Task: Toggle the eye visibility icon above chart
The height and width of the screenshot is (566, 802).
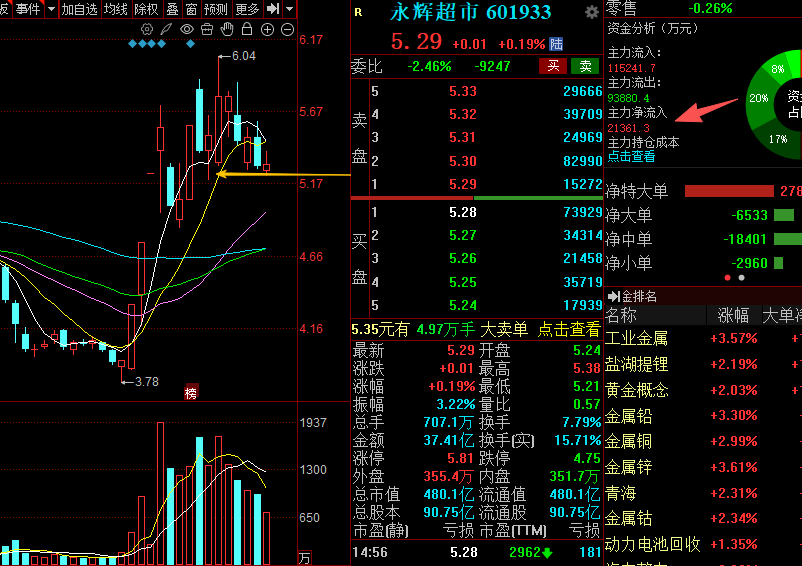Action: [187, 29]
